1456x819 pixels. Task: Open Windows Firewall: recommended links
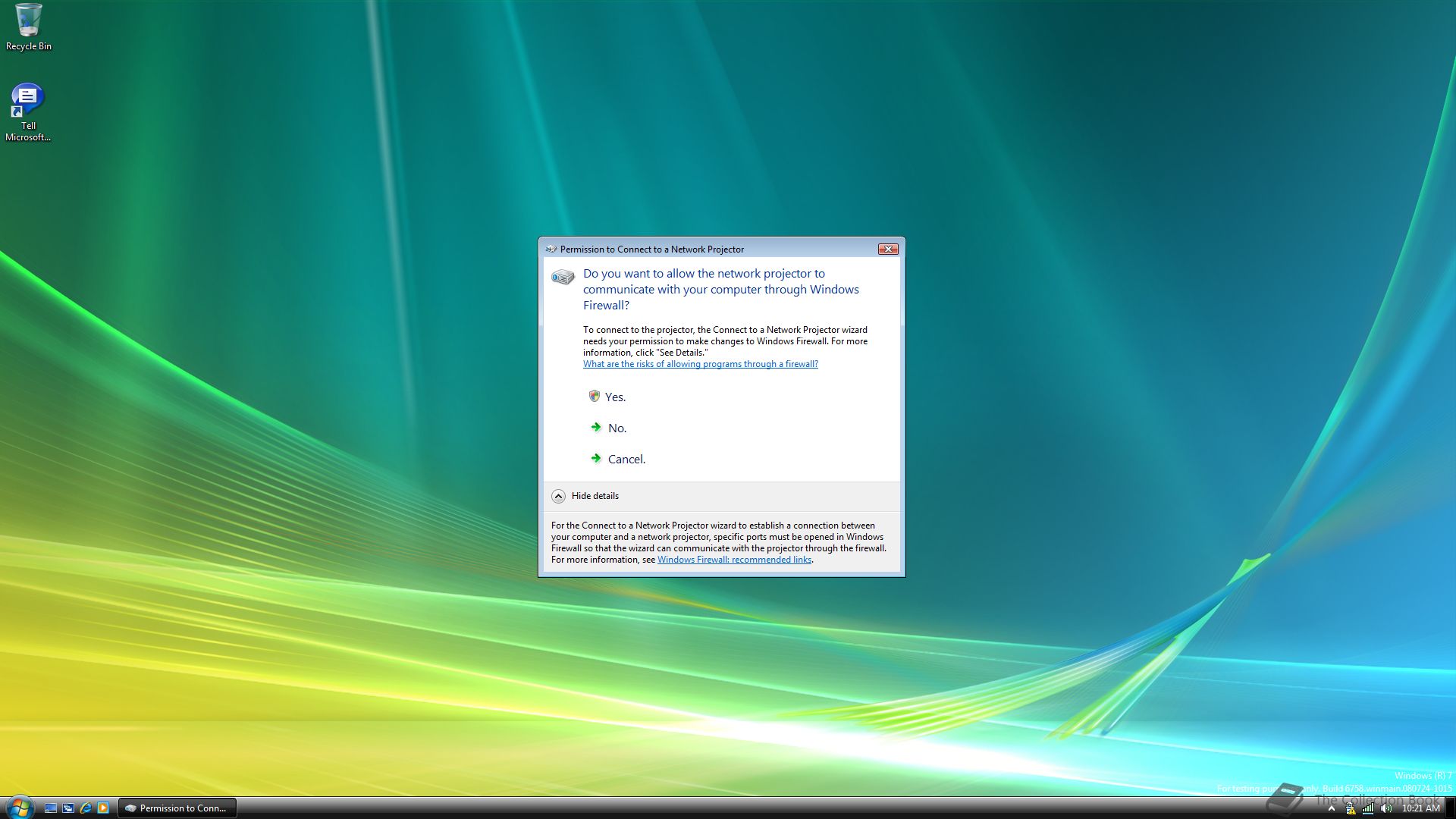click(734, 560)
